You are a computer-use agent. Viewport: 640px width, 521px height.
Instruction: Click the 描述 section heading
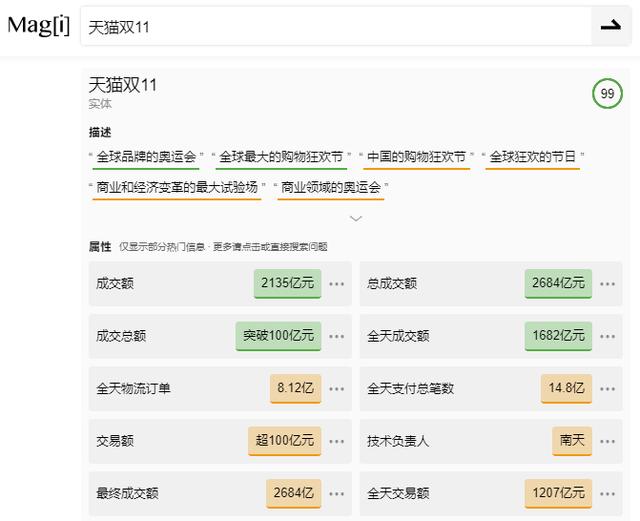tap(100, 132)
